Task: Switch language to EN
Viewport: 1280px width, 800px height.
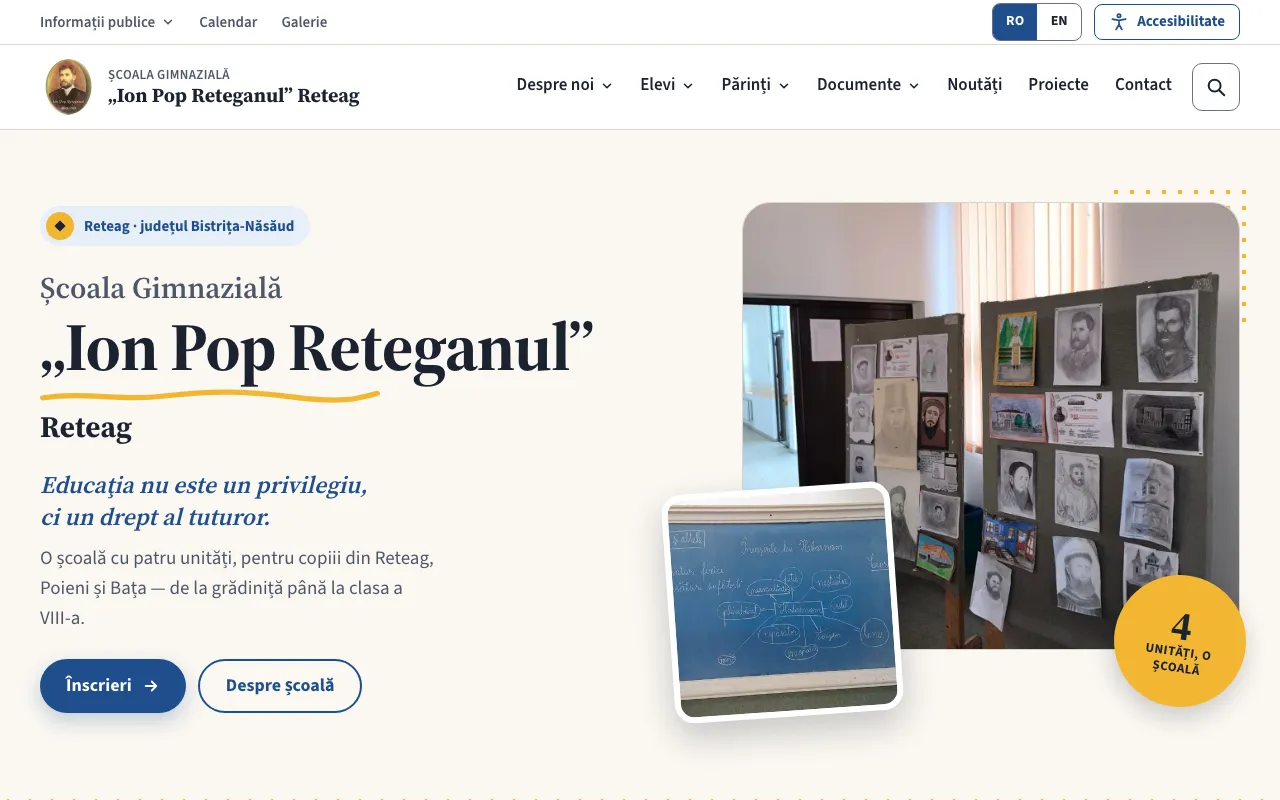Action: point(1059,22)
